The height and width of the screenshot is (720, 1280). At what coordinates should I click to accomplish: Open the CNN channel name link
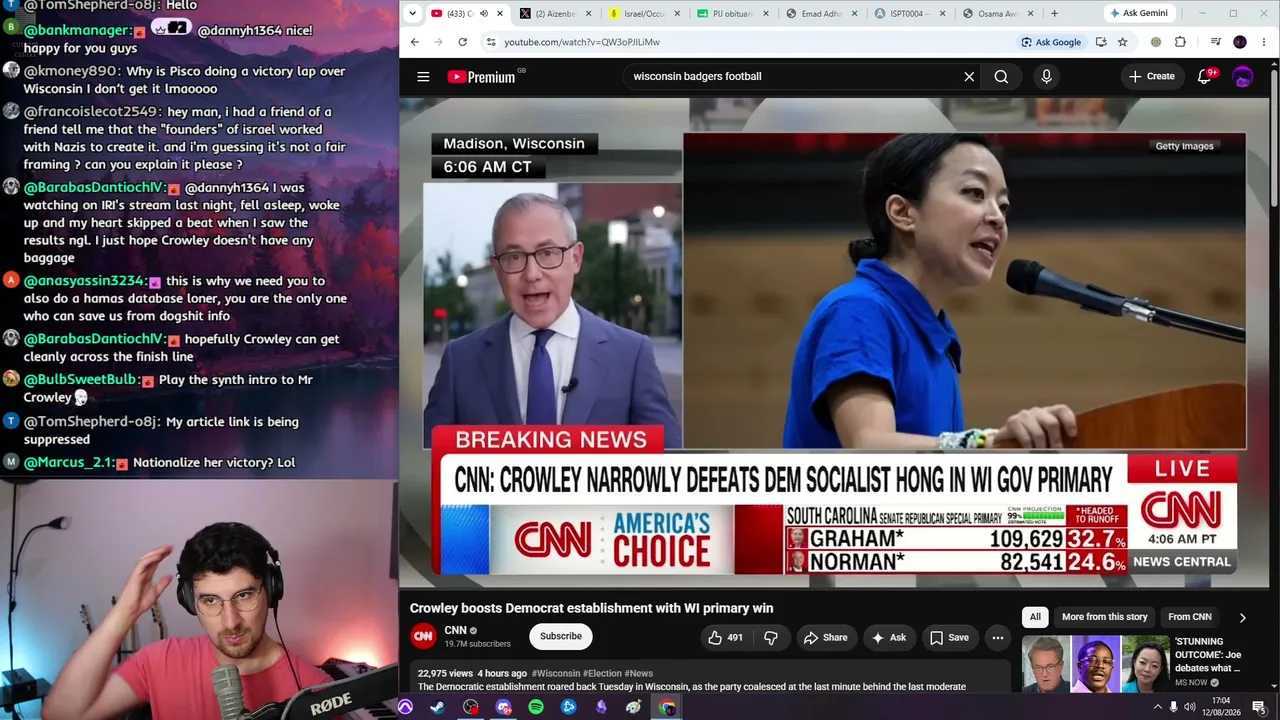(x=455, y=630)
